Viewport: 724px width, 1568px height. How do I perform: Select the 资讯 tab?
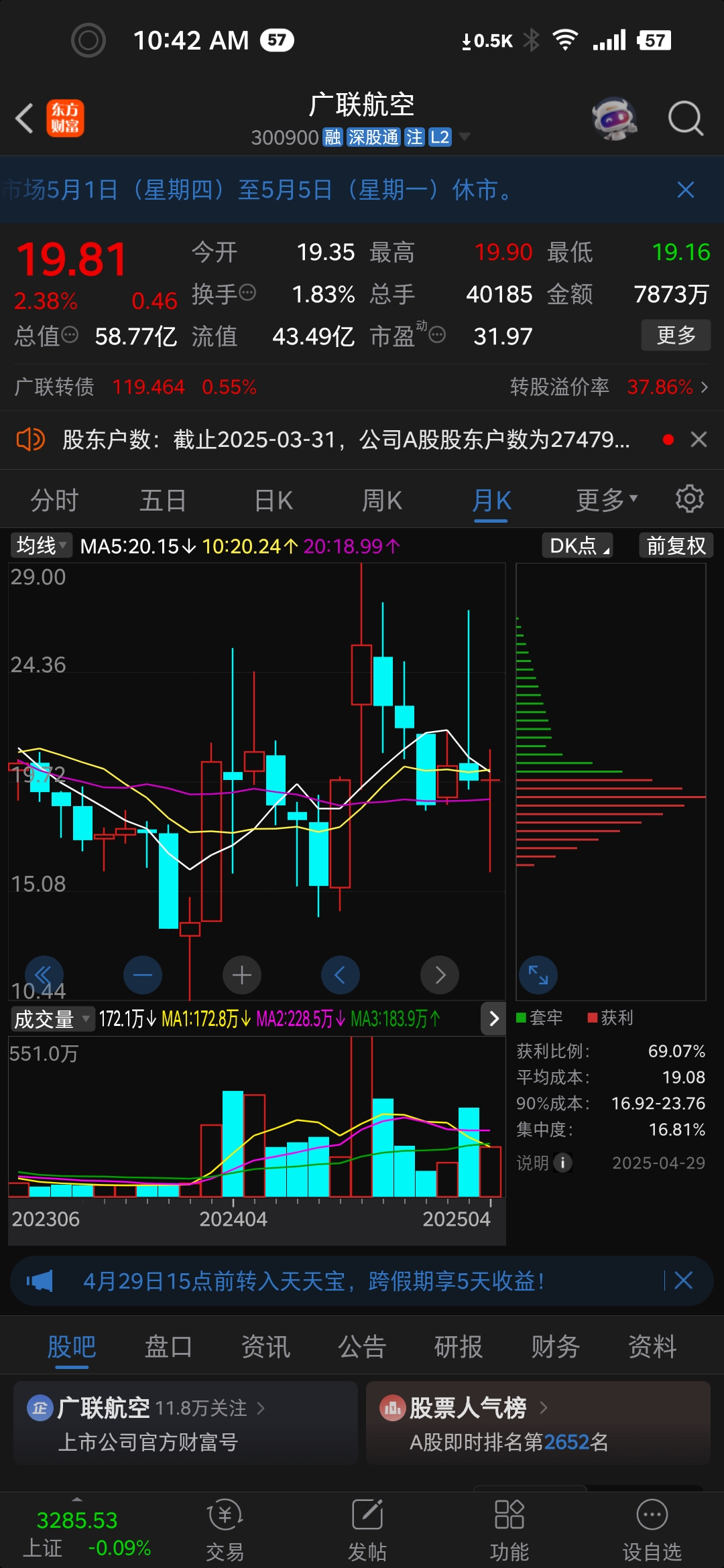pyautogui.click(x=265, y=1347)
